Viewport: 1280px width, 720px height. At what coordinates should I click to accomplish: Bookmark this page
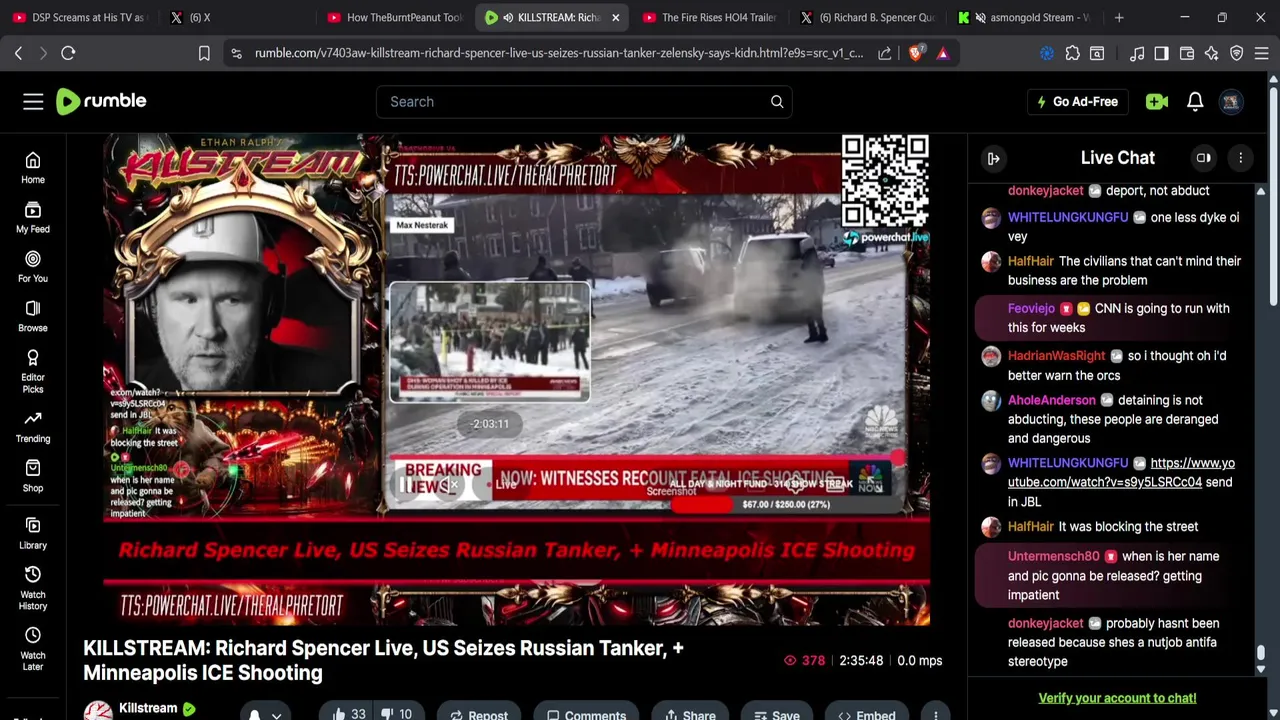(x=204, y=53)
